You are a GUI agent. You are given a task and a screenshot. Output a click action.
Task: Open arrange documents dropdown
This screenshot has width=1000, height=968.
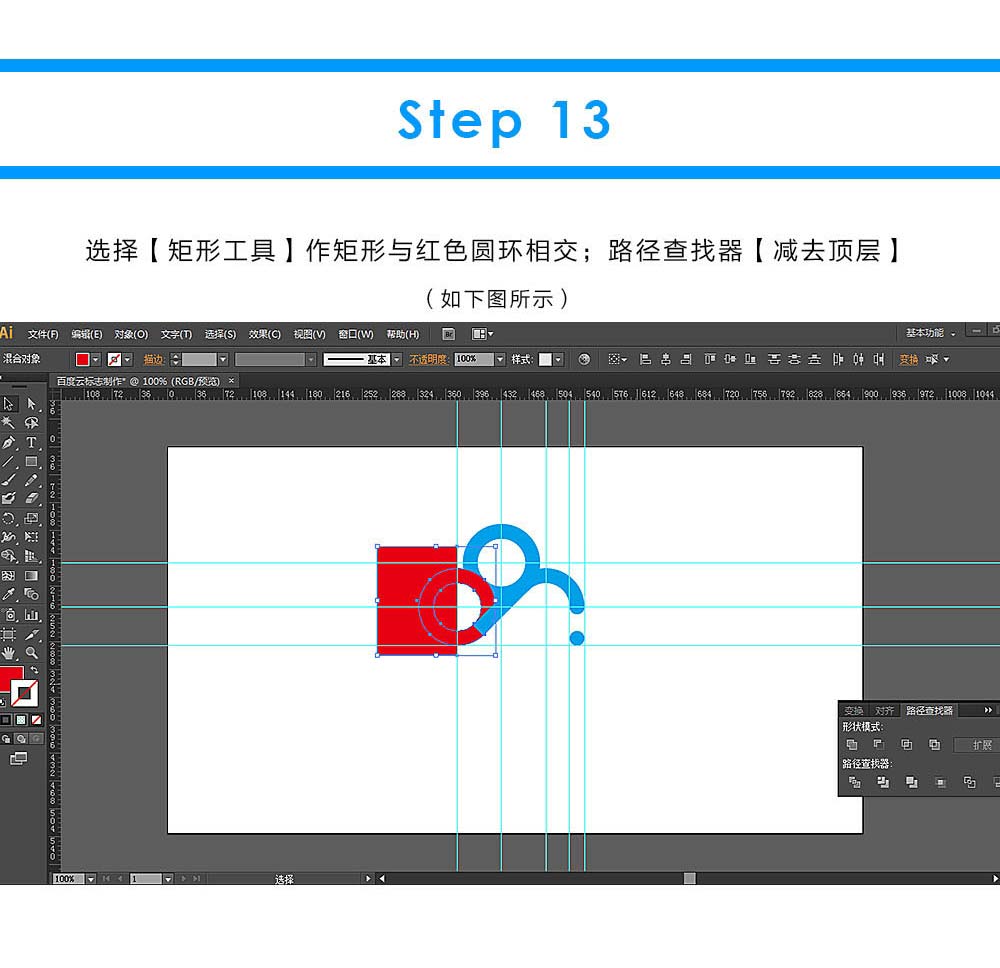tap(482, 334)
